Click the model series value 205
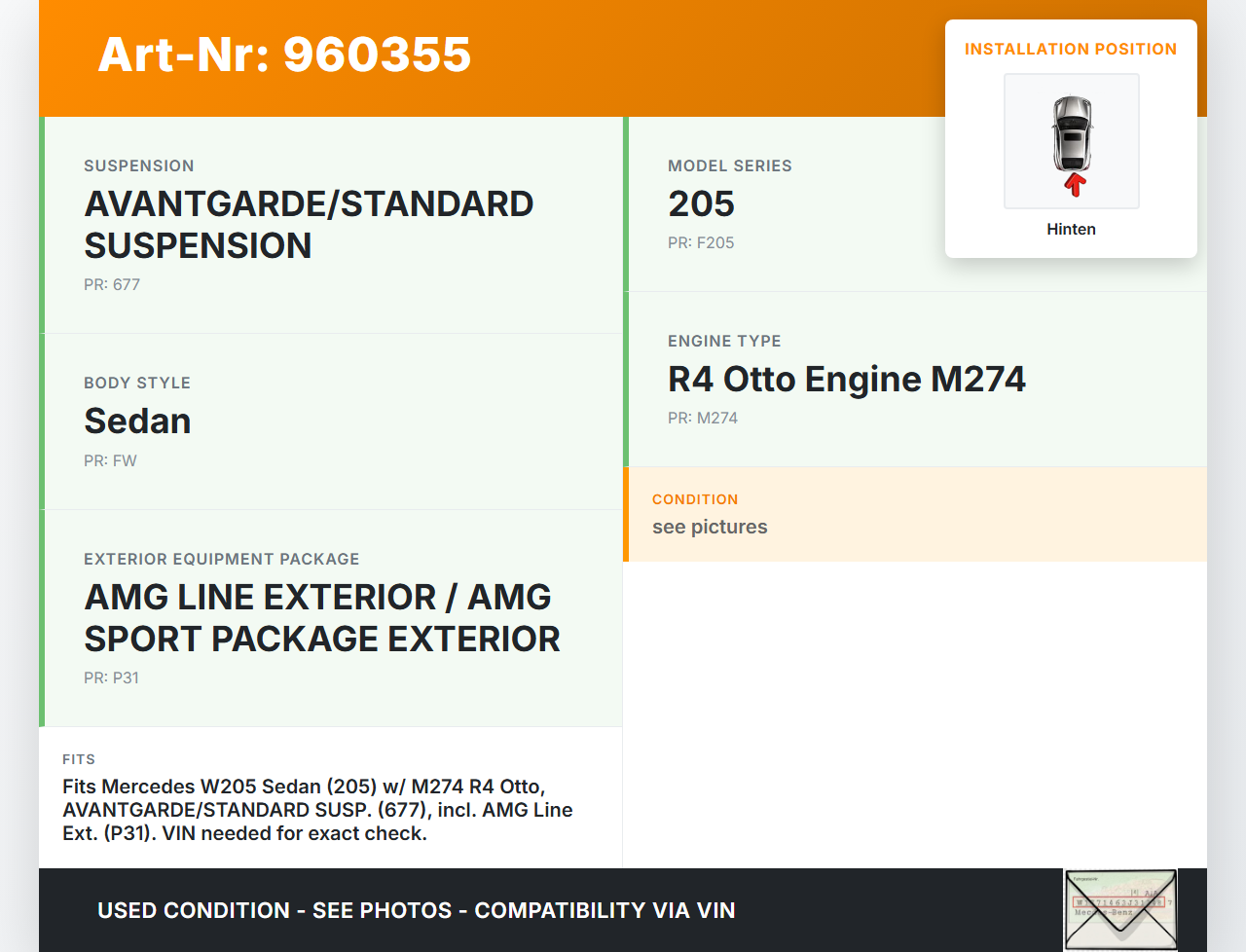The image size is (1246, 952). coord(701,204)
